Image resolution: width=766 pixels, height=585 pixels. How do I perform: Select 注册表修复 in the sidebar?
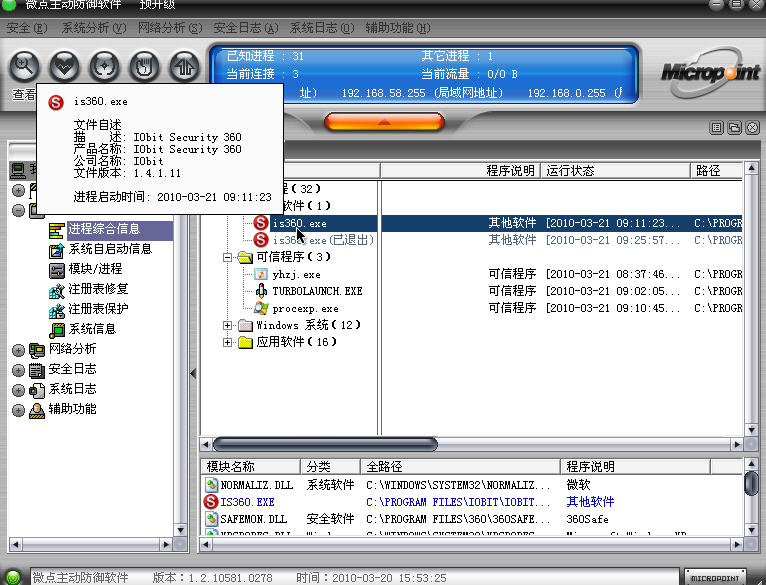tap(98, 289)
